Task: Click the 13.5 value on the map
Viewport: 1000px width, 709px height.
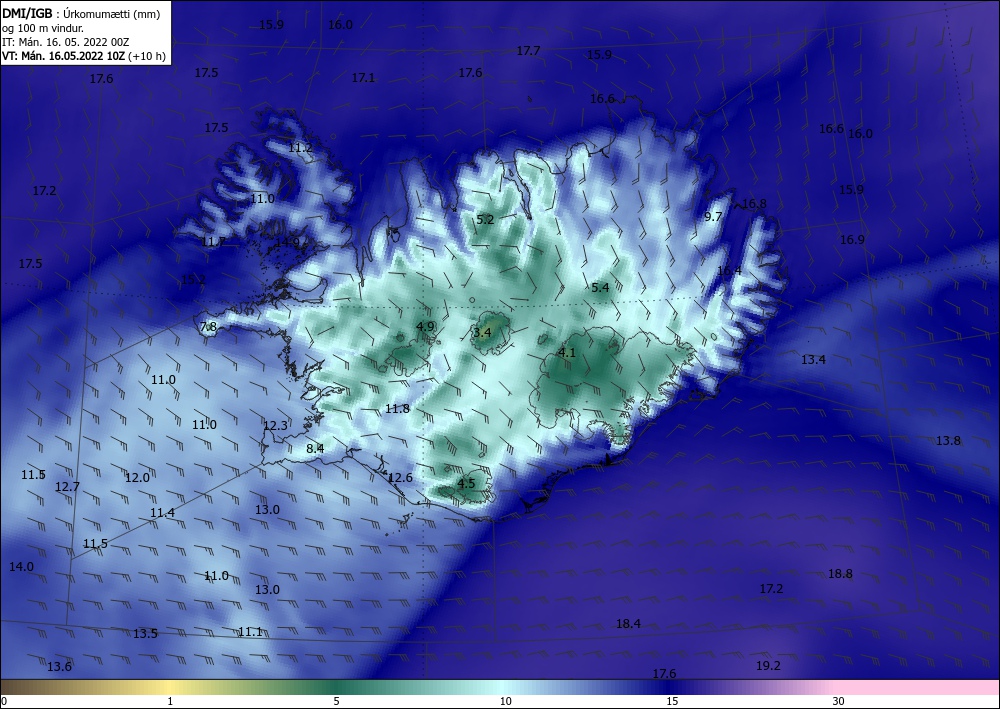Action: pos(145,634)
